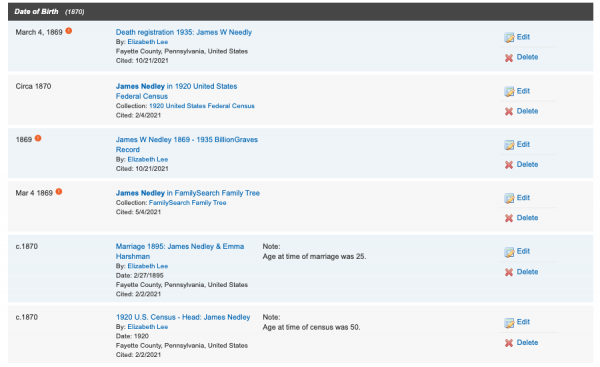This screenshot has width=600, height=367.
Task: Click the edit pencil icon for Death registration 1935
Action: pos(509,38)
